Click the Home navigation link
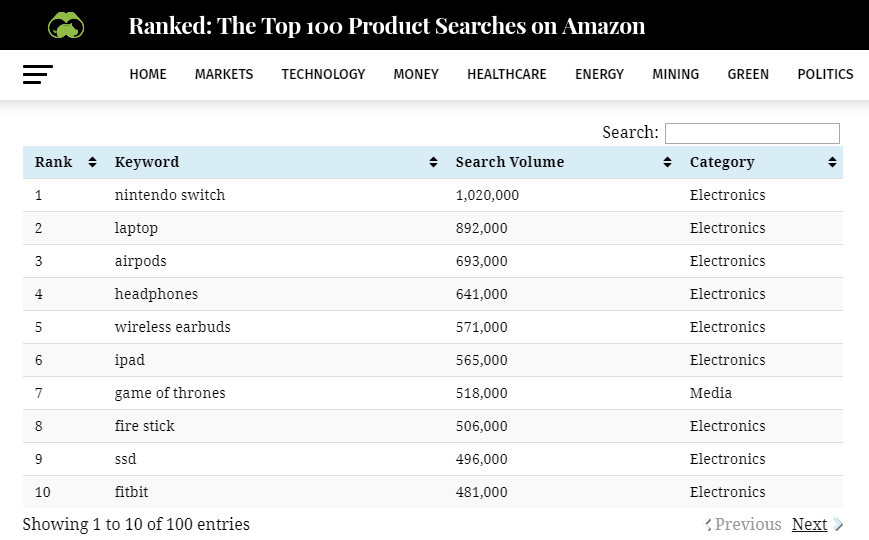The image size is (869, 540). click(148, 74)
